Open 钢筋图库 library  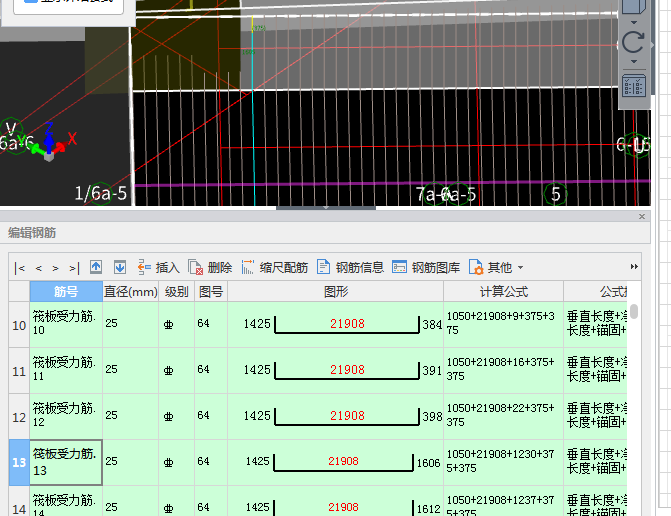(426, 267)
